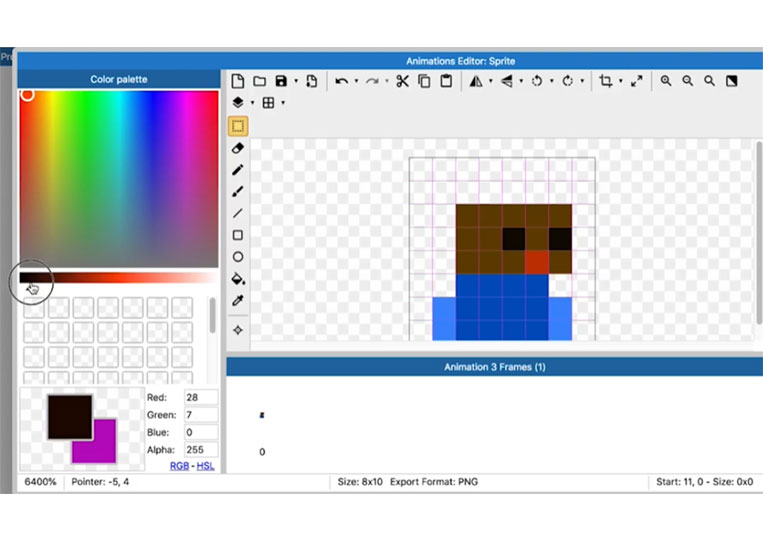This screenshot has width=763, height=541.
Task: Click the canvas vertical scrollbar
Action: pyautogui.click(x=759, y=234)
